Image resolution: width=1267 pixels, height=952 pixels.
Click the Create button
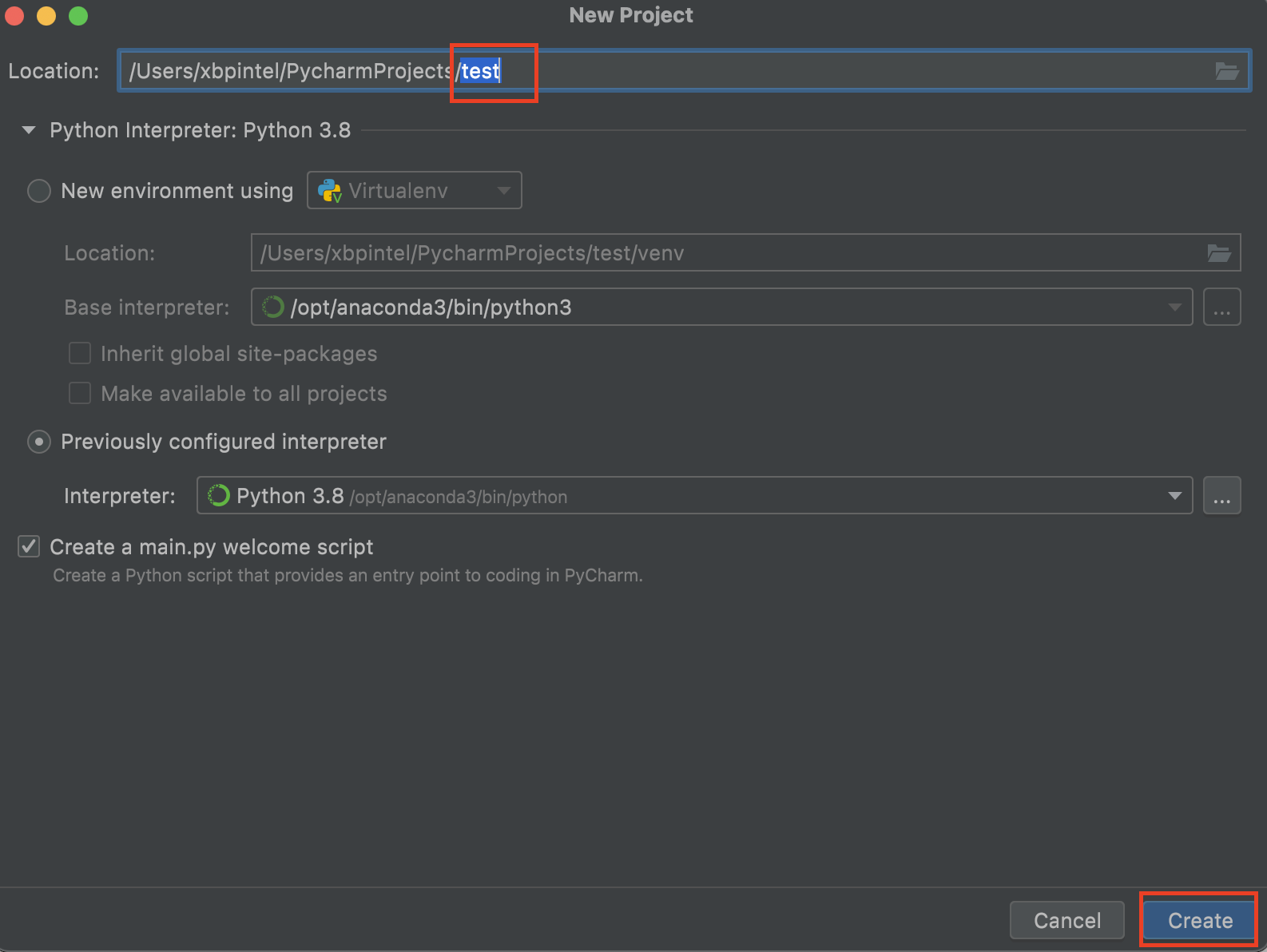(x=1200, y=921)
